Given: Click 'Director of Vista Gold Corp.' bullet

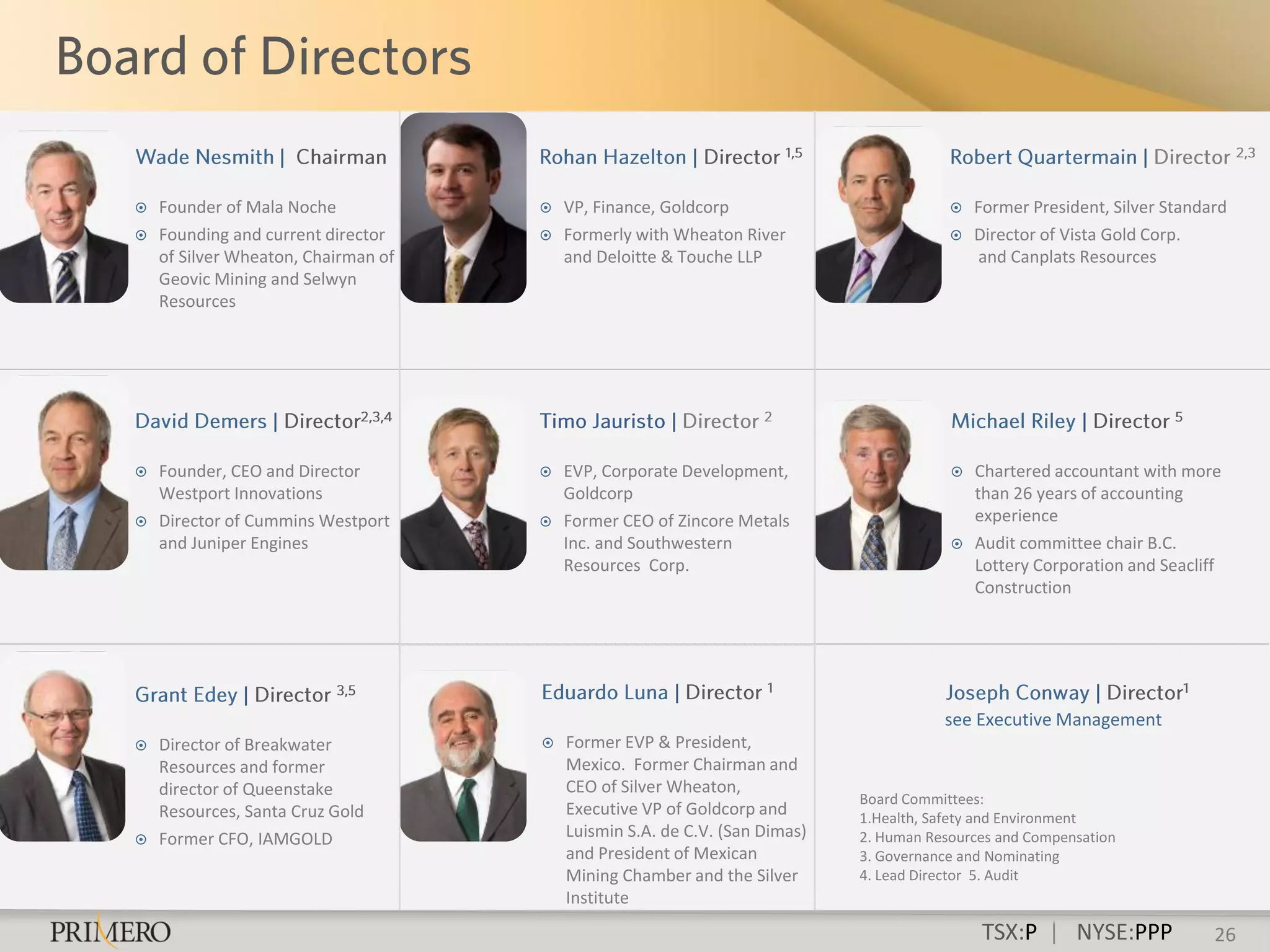Looking at the screenshot, I should (x=1077, y=235).
